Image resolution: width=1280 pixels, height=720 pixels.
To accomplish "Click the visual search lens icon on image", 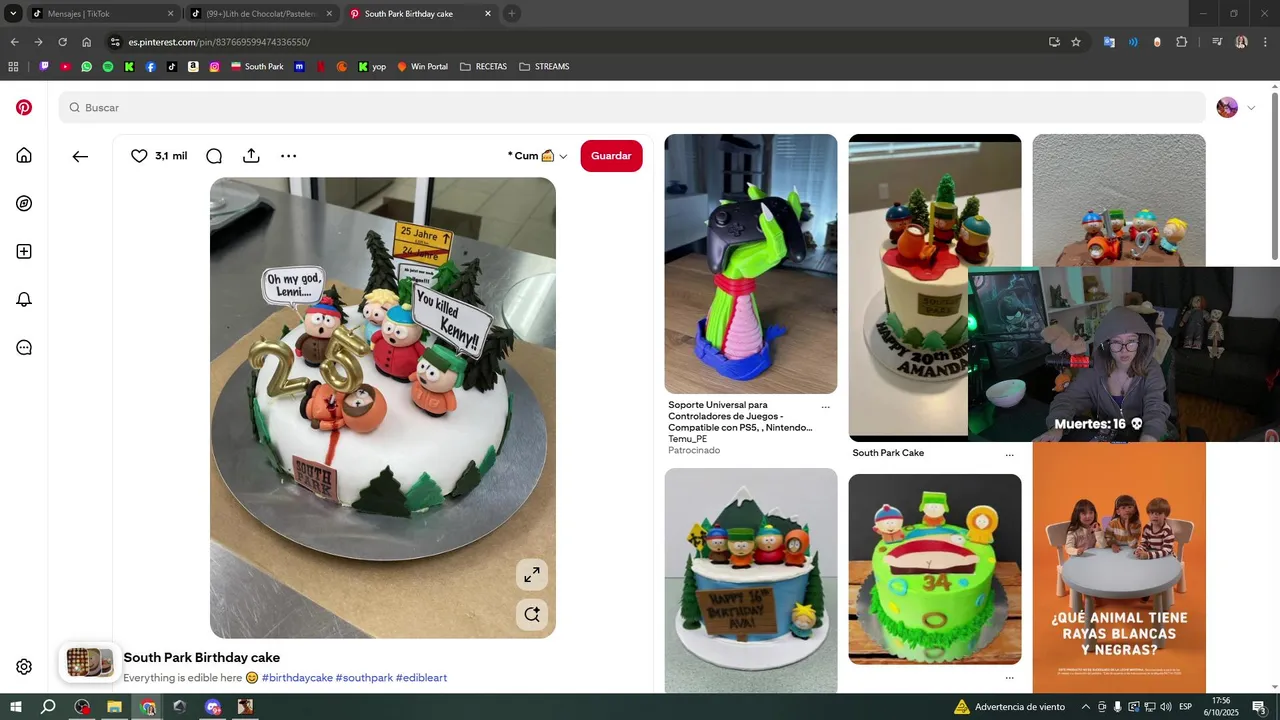I will click(532, 614).
